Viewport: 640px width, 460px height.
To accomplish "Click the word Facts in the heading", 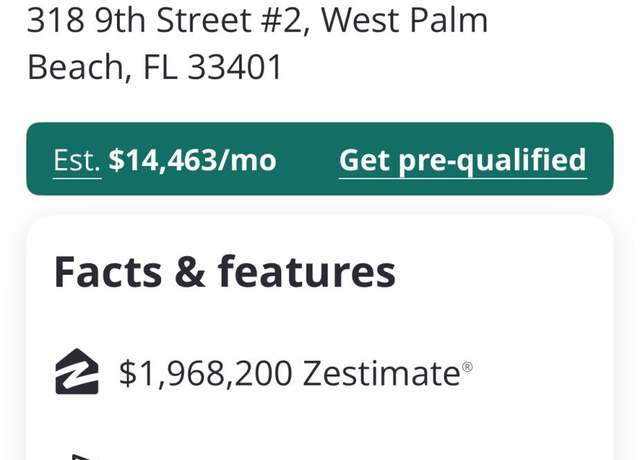I will (108, 272).
